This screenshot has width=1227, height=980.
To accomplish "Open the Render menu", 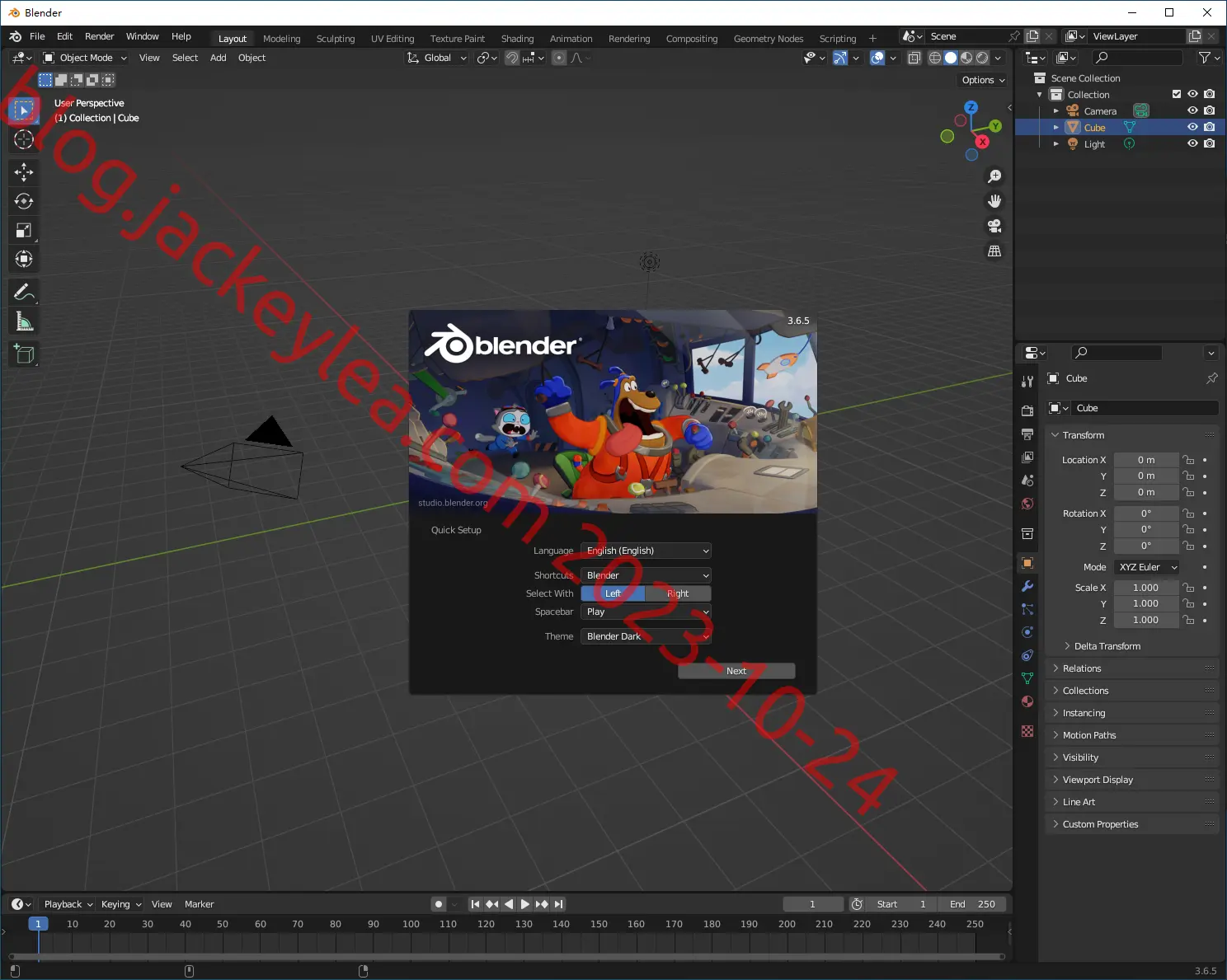I will [x=100, y=36].
